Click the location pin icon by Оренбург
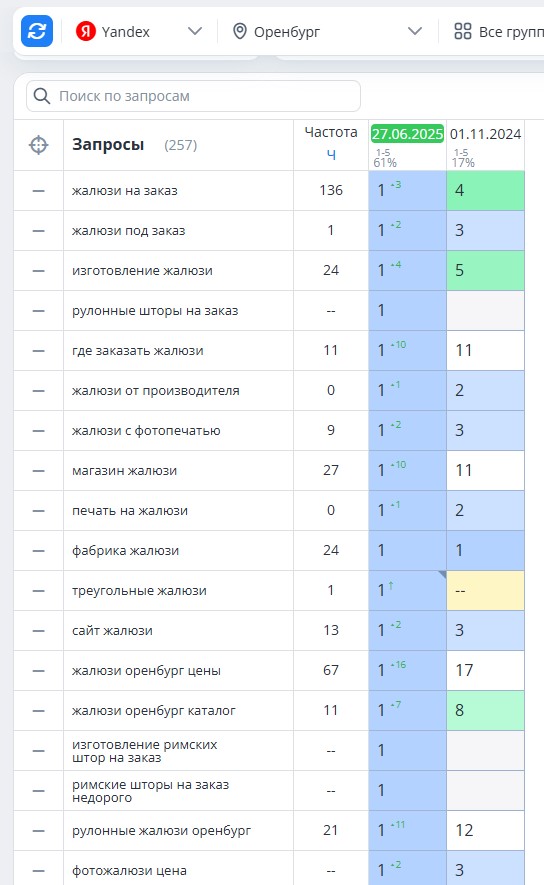Screen dimensions: 544x885 [x=240, y=32]
